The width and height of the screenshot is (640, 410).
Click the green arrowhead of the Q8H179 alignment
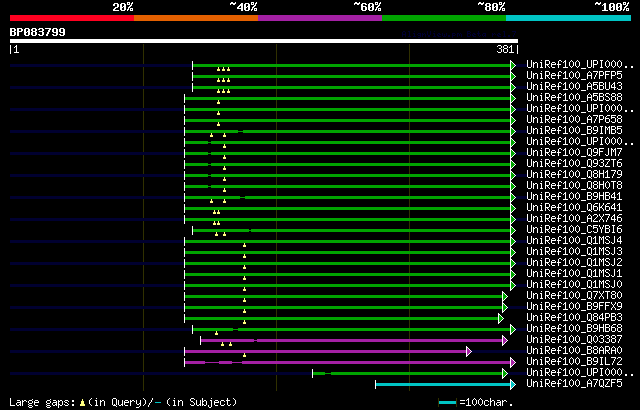point(513,175)
